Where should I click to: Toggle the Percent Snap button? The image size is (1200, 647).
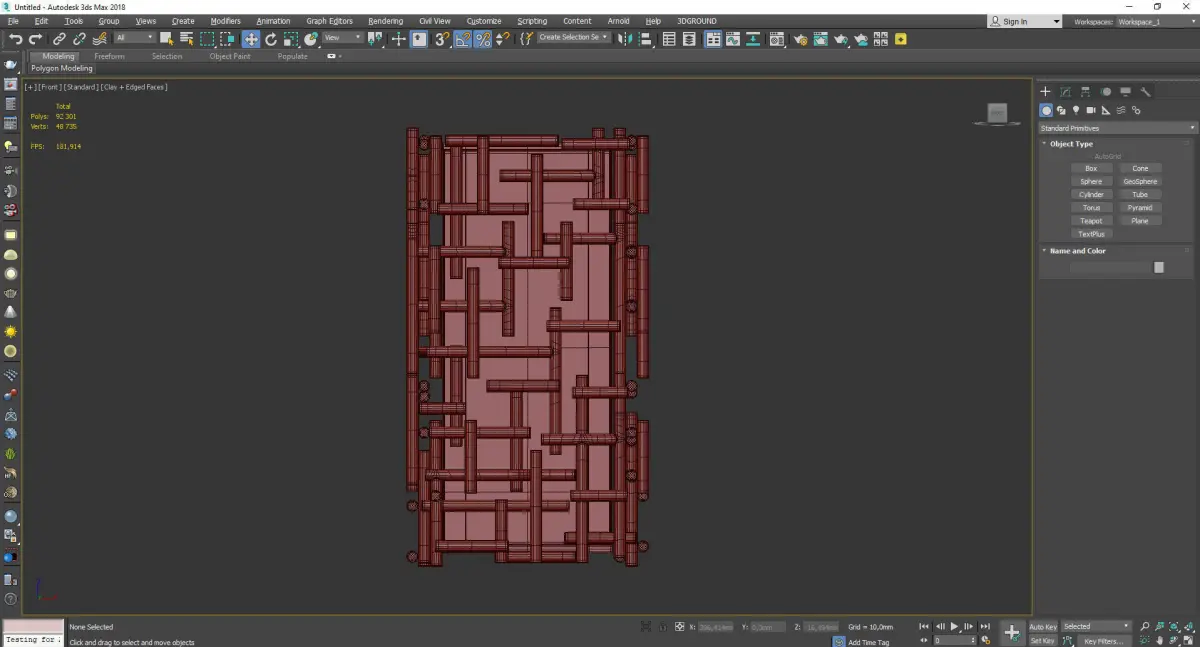pyautogui.click(x=483, y=39)
